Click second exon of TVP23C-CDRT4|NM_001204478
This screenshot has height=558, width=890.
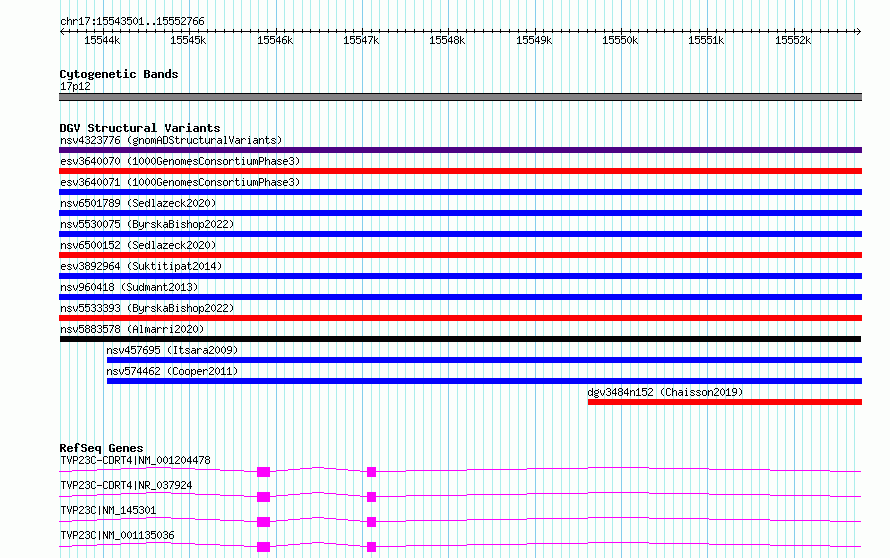pyautogui.click(x=371, y=472)
